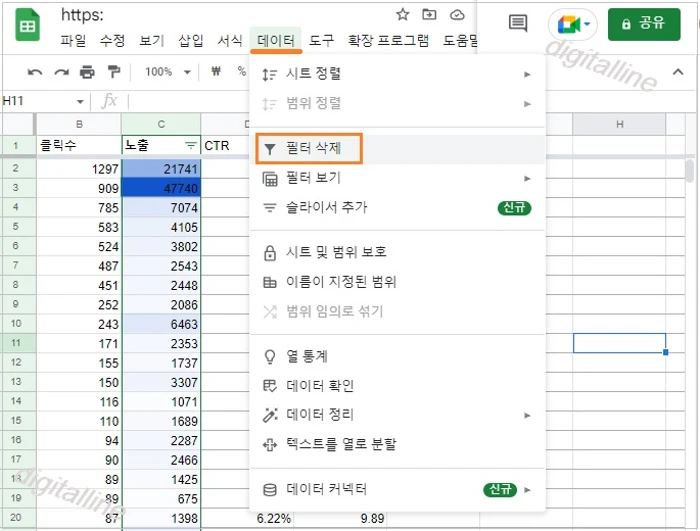The height and width of the screenshot is (531, 700).
Task: Click cell with value 6.22%
Action: [x=247, y=518]
